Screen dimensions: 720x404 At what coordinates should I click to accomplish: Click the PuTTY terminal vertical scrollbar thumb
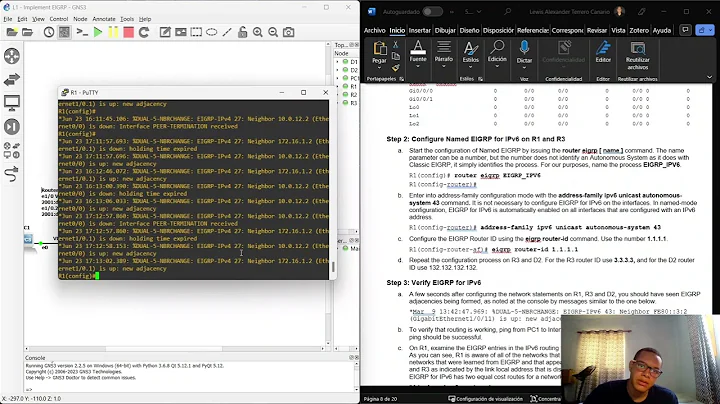point(333,267)
